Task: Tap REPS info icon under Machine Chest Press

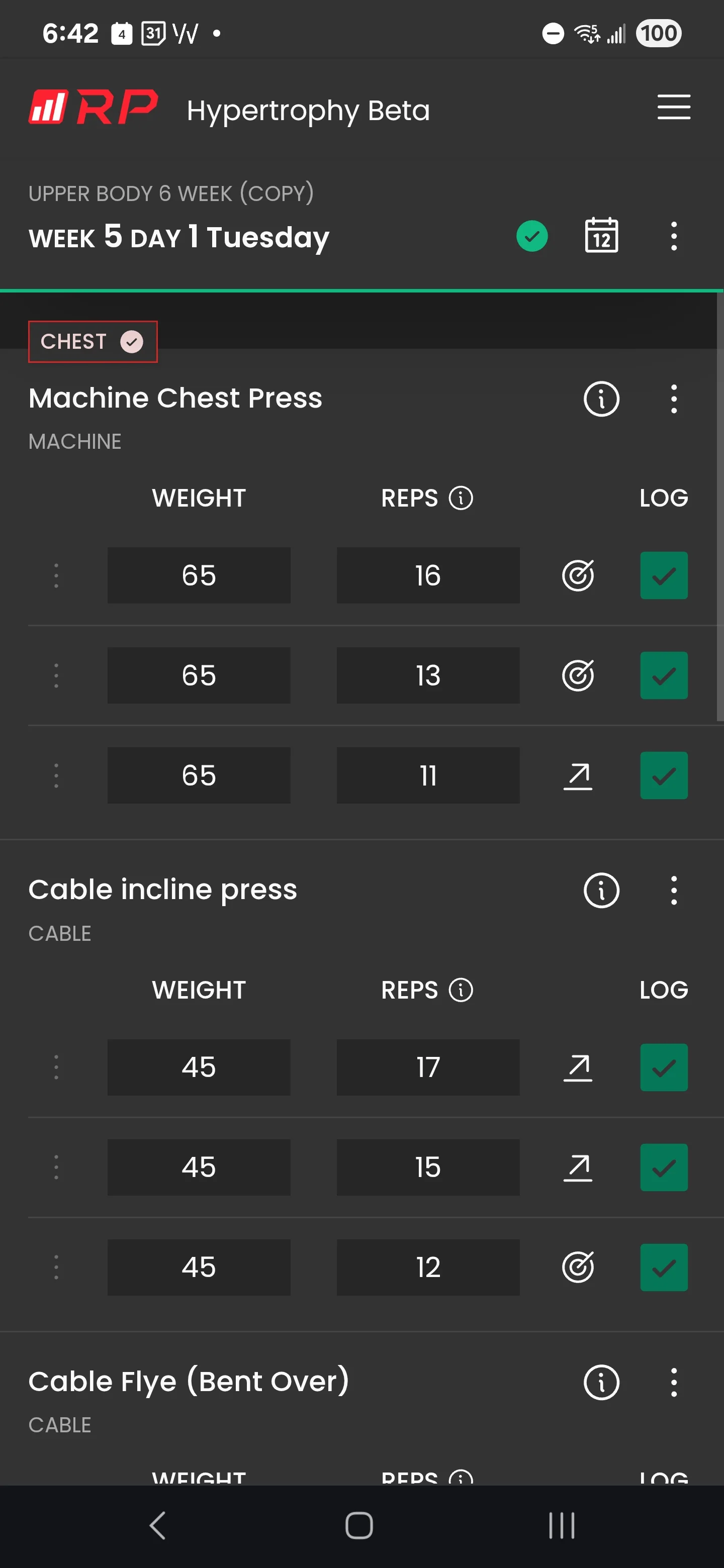Action: [461, 498]
